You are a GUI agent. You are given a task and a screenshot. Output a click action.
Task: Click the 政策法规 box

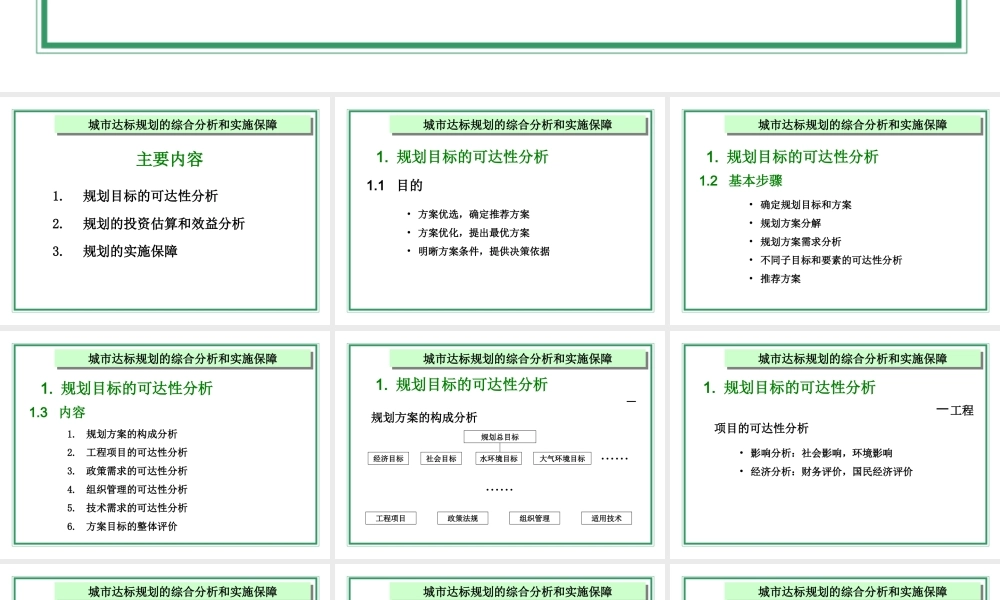click(x=464, y=518)
